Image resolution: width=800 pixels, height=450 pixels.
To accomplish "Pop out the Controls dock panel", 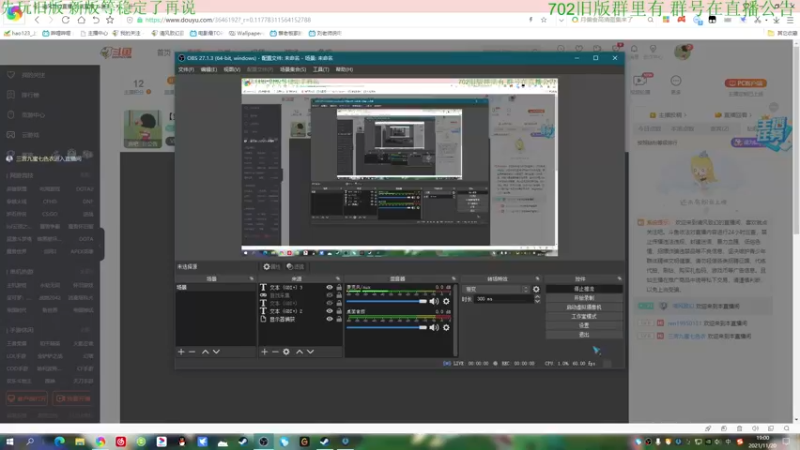I will pyautogui.click(x=619, y=279).
